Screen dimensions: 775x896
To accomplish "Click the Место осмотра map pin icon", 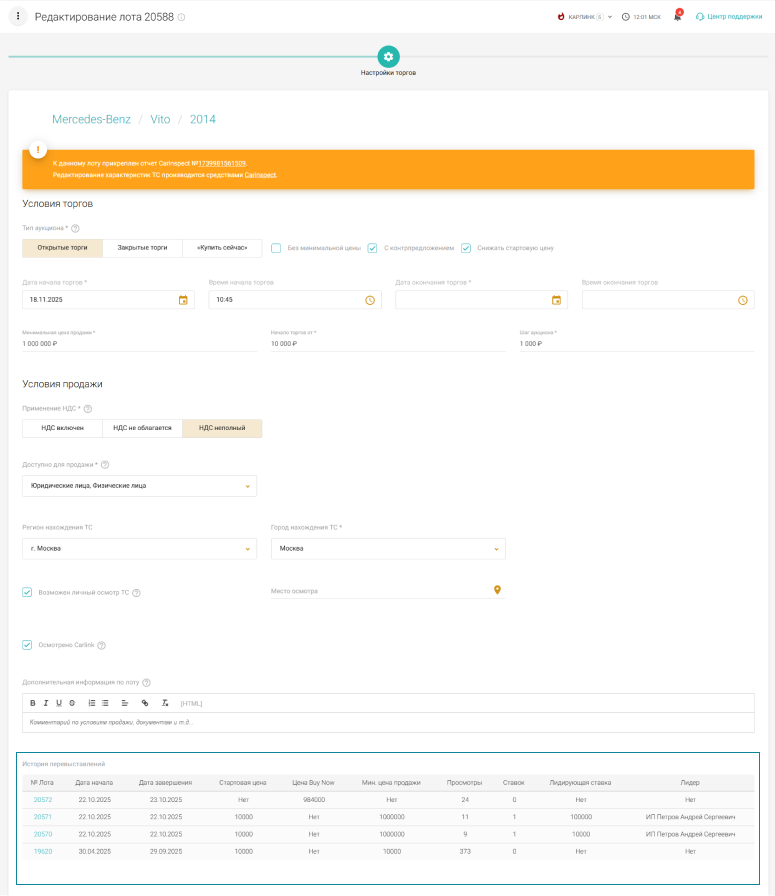I will click(497, 590).
